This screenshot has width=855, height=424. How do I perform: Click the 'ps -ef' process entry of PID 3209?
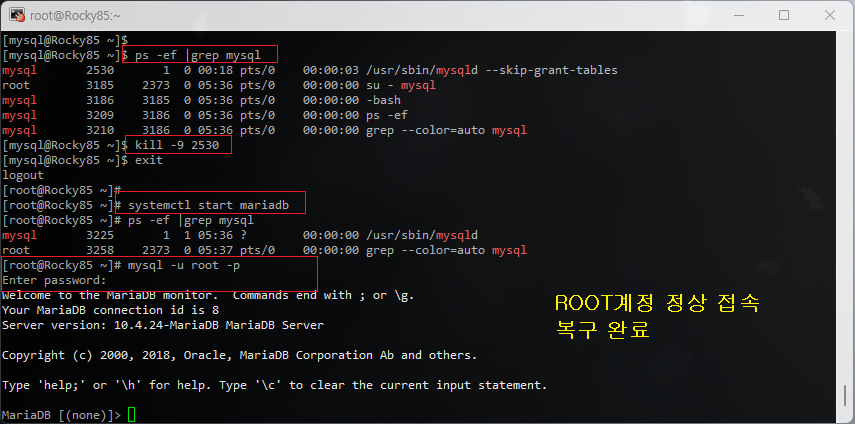[387, 116]
